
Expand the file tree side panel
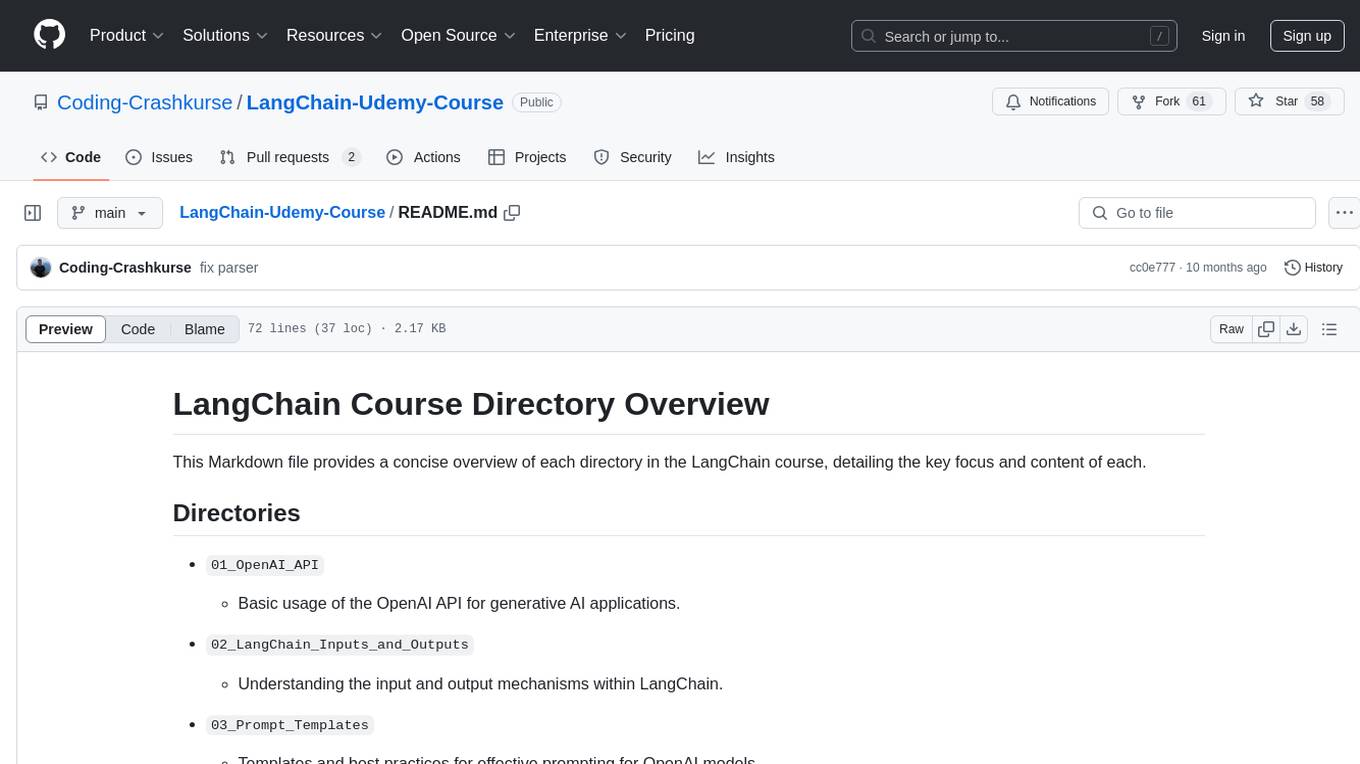(x=33, y=213)
